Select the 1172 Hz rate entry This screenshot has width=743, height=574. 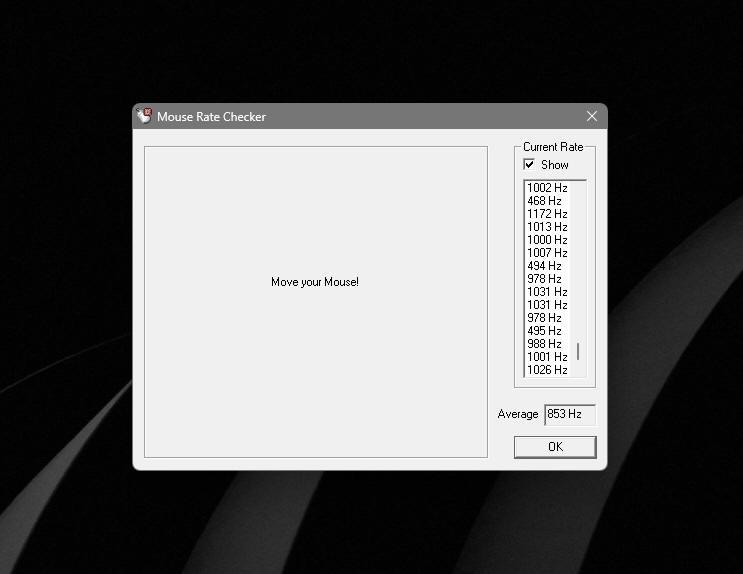click(x=547, y=214)
